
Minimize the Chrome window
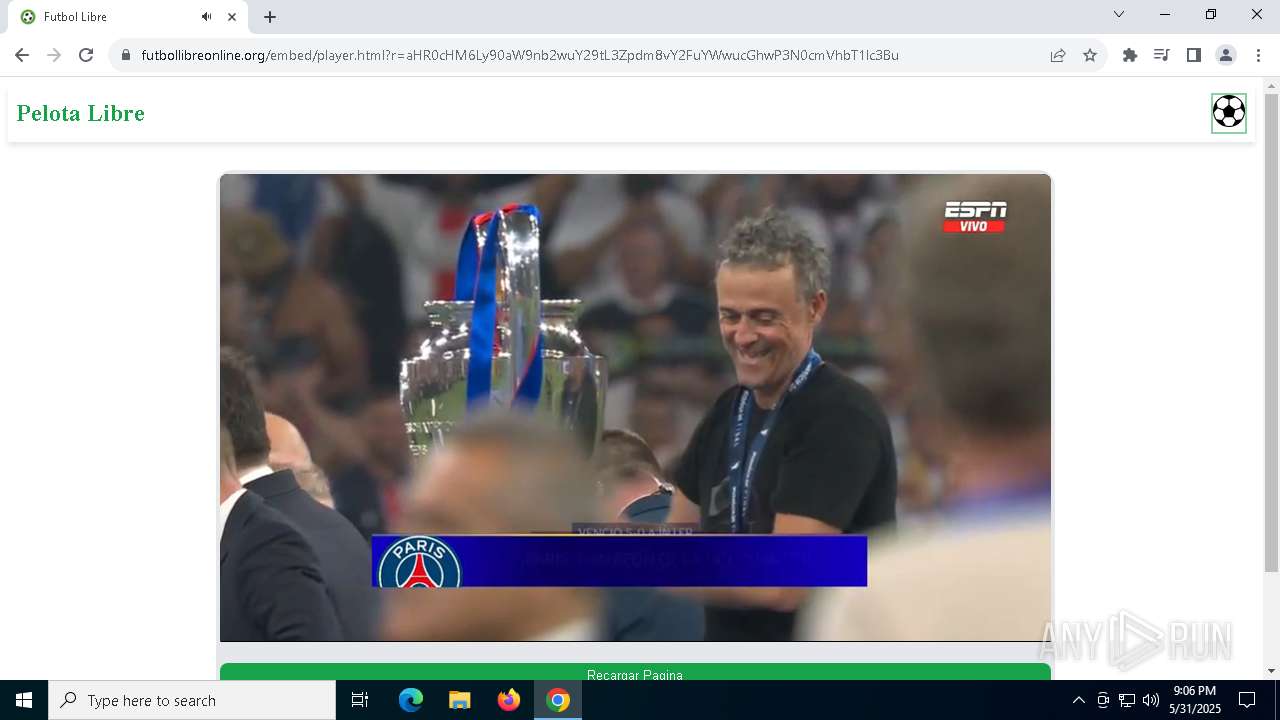coord(1165,14)
